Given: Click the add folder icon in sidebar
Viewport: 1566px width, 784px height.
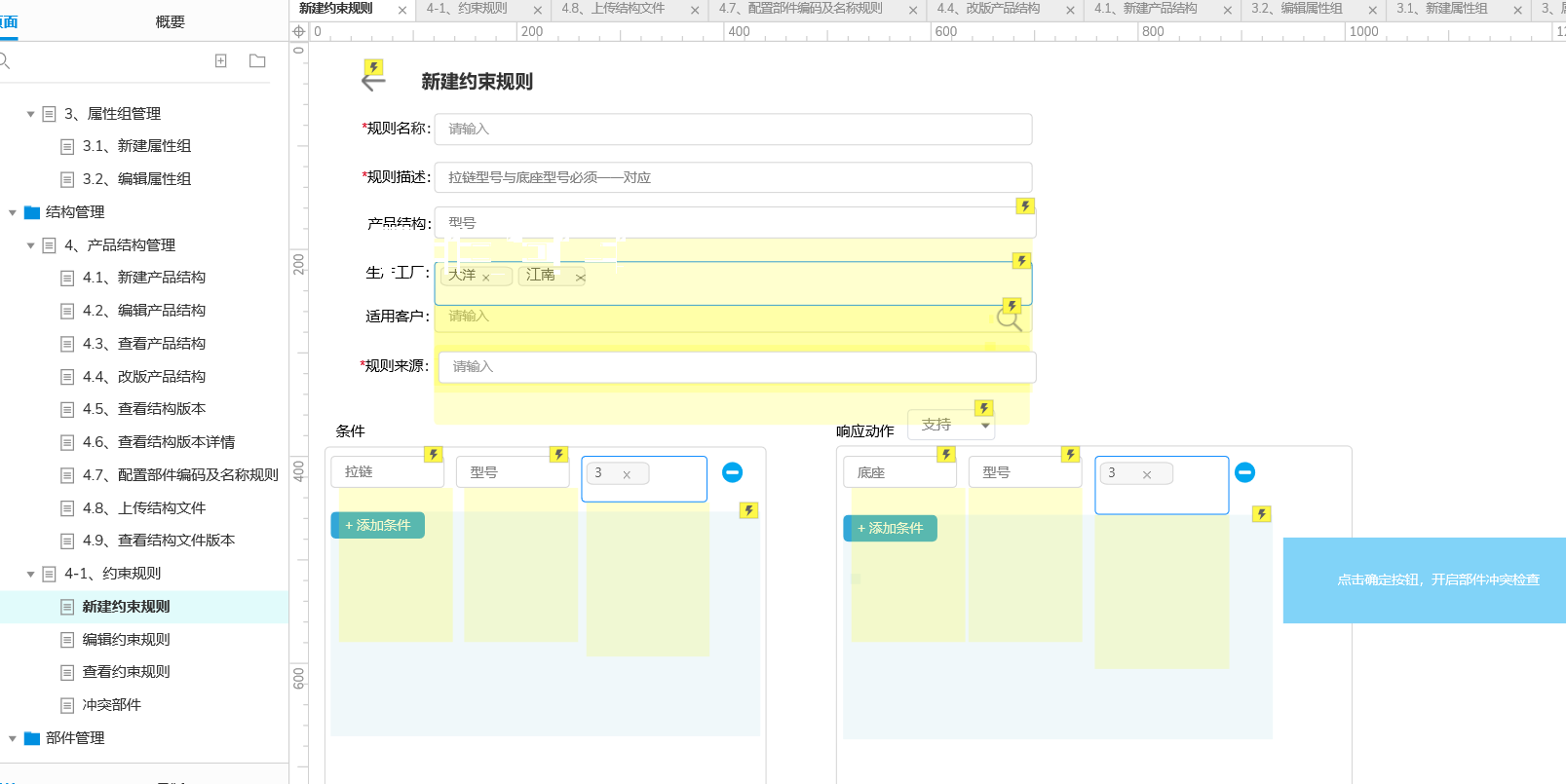Looking at the screenshot, I should (257, 60).
